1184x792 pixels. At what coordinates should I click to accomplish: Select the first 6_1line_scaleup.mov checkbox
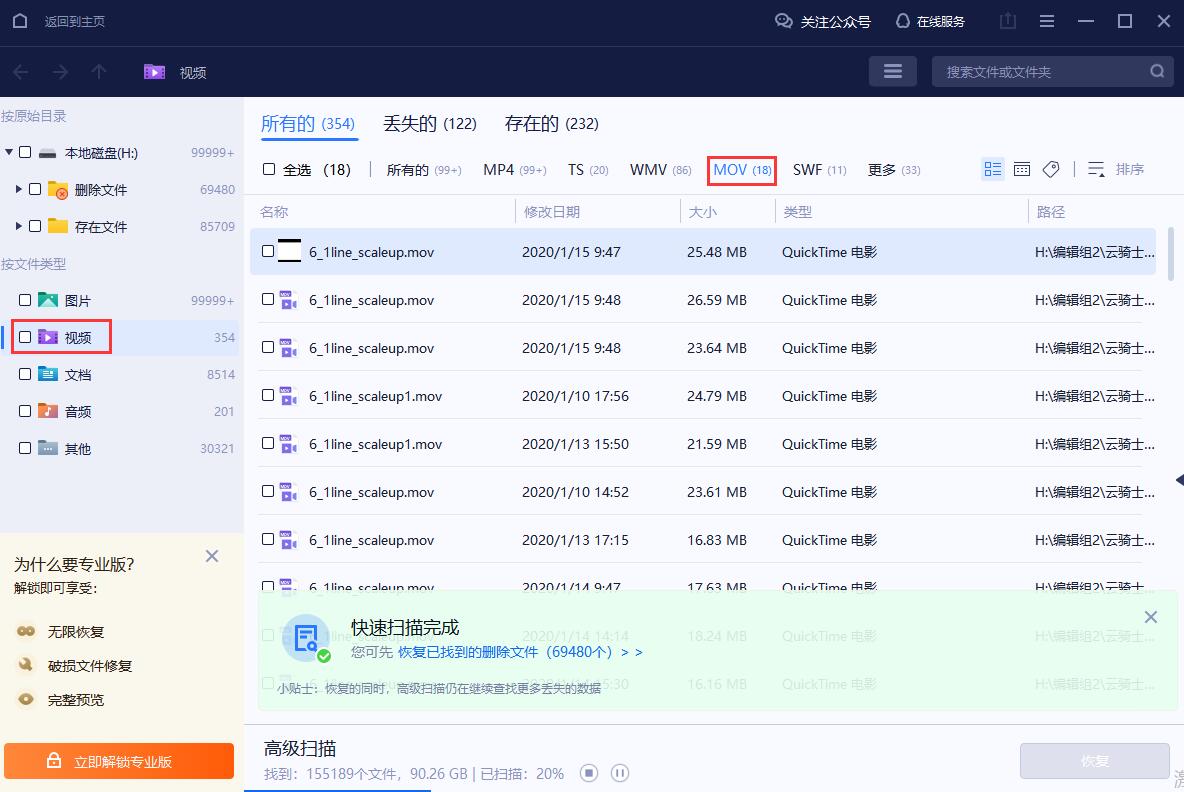coord(267,252)
